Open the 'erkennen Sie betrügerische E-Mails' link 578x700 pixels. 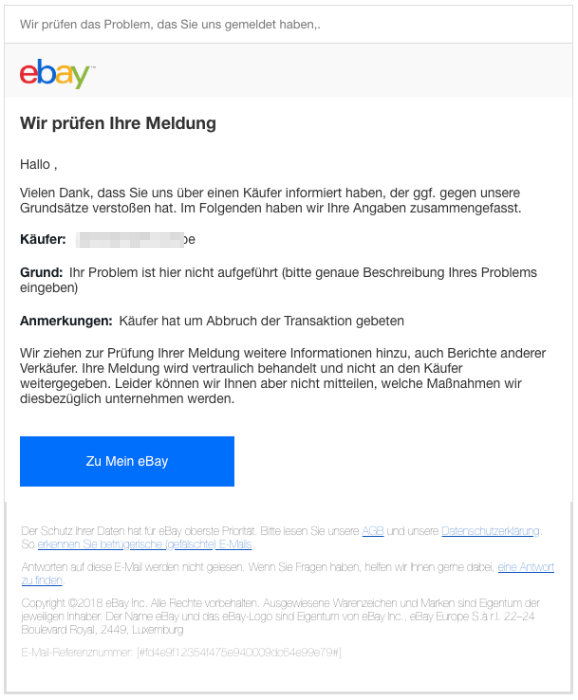click(x=145, y=544)
